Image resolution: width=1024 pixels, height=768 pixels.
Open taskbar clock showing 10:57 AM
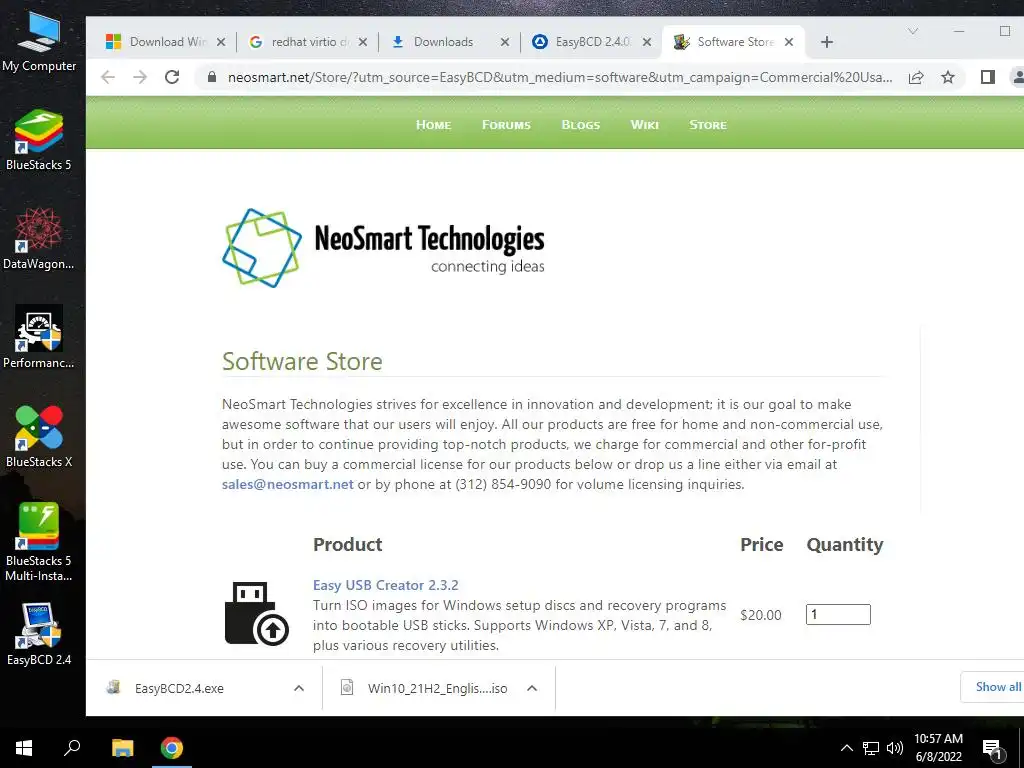tap(938, 748)
